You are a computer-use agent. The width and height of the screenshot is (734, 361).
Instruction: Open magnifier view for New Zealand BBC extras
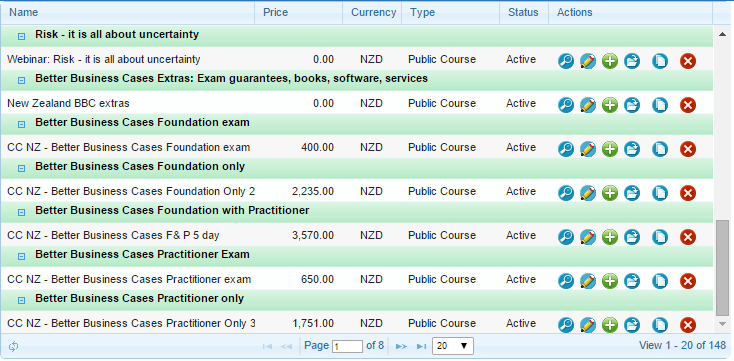[x=566, y=105]
